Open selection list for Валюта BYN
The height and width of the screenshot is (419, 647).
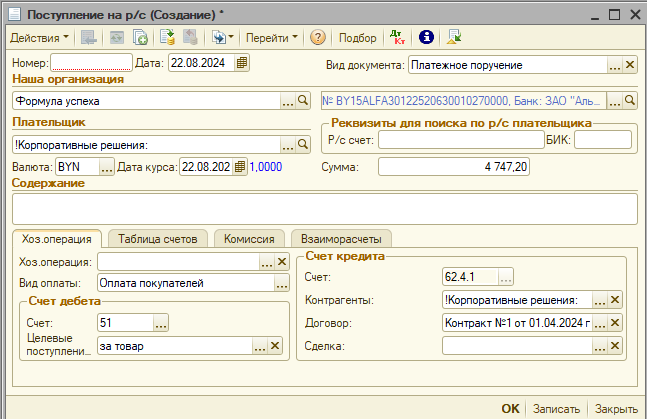click(107, 166)
